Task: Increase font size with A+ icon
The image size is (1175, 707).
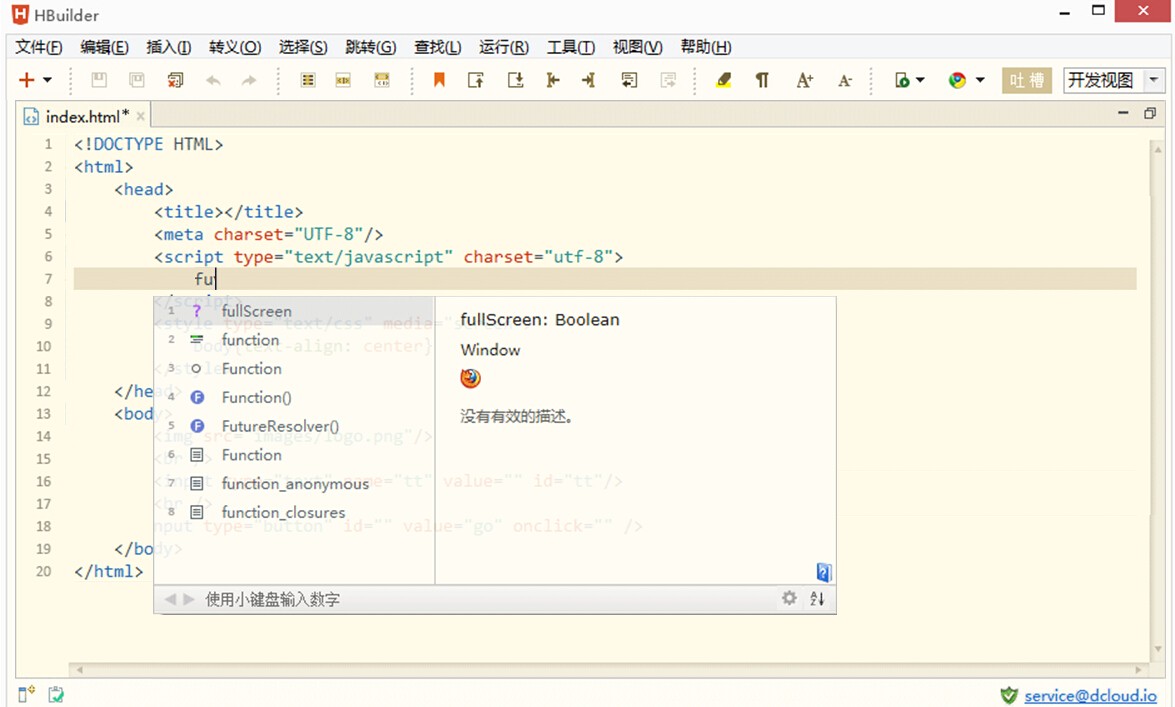Action: click(x=805, y=79)
